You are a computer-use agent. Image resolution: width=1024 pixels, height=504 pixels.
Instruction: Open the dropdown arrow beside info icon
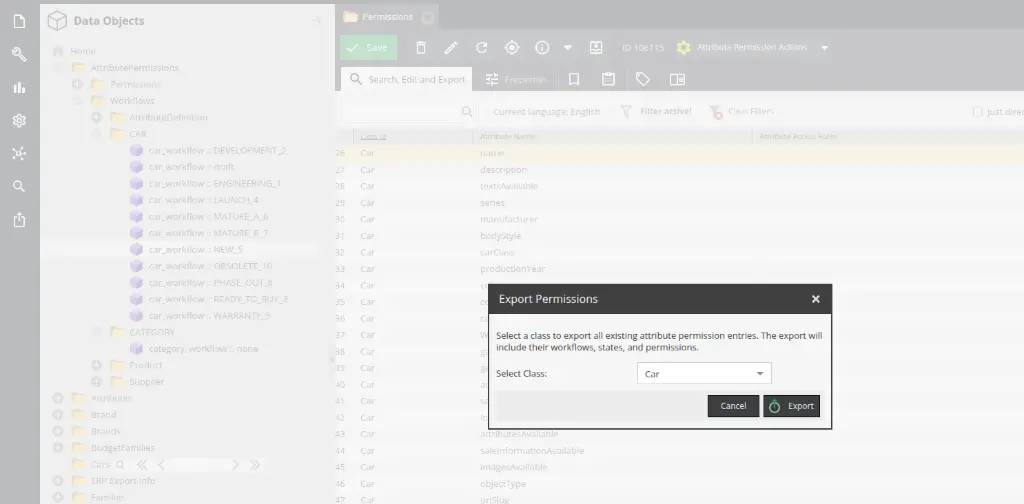(x=568, y=48)
